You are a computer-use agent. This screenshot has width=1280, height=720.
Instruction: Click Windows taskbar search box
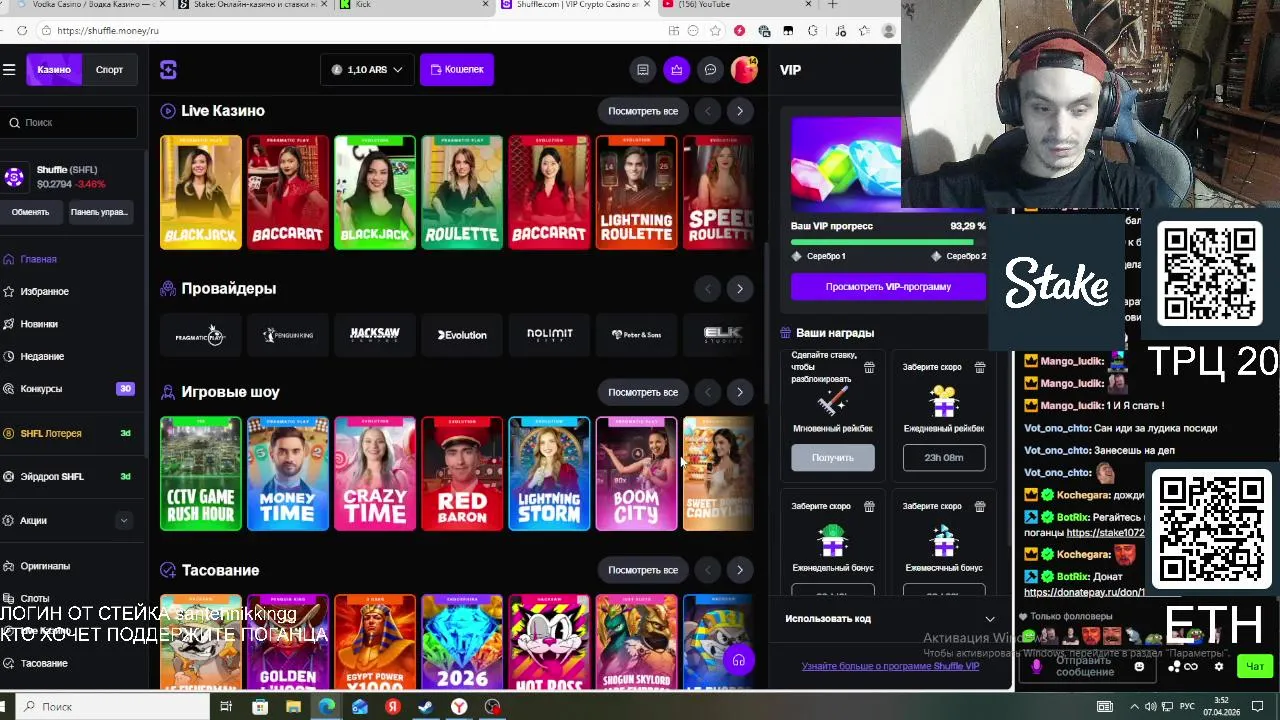point(110,707)
